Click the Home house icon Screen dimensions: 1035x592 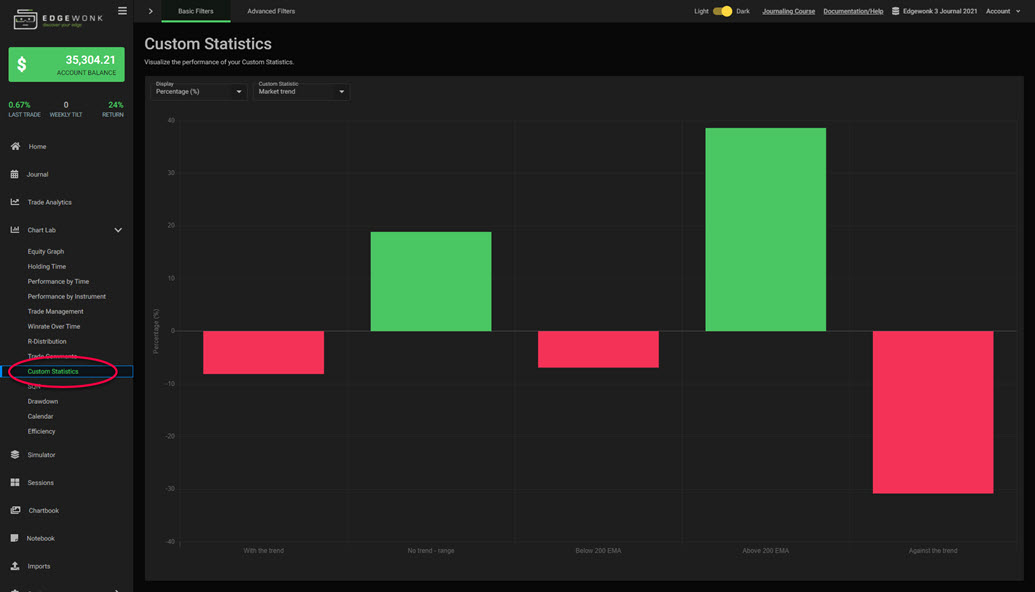pyautogui.click(x=15, y=147)
